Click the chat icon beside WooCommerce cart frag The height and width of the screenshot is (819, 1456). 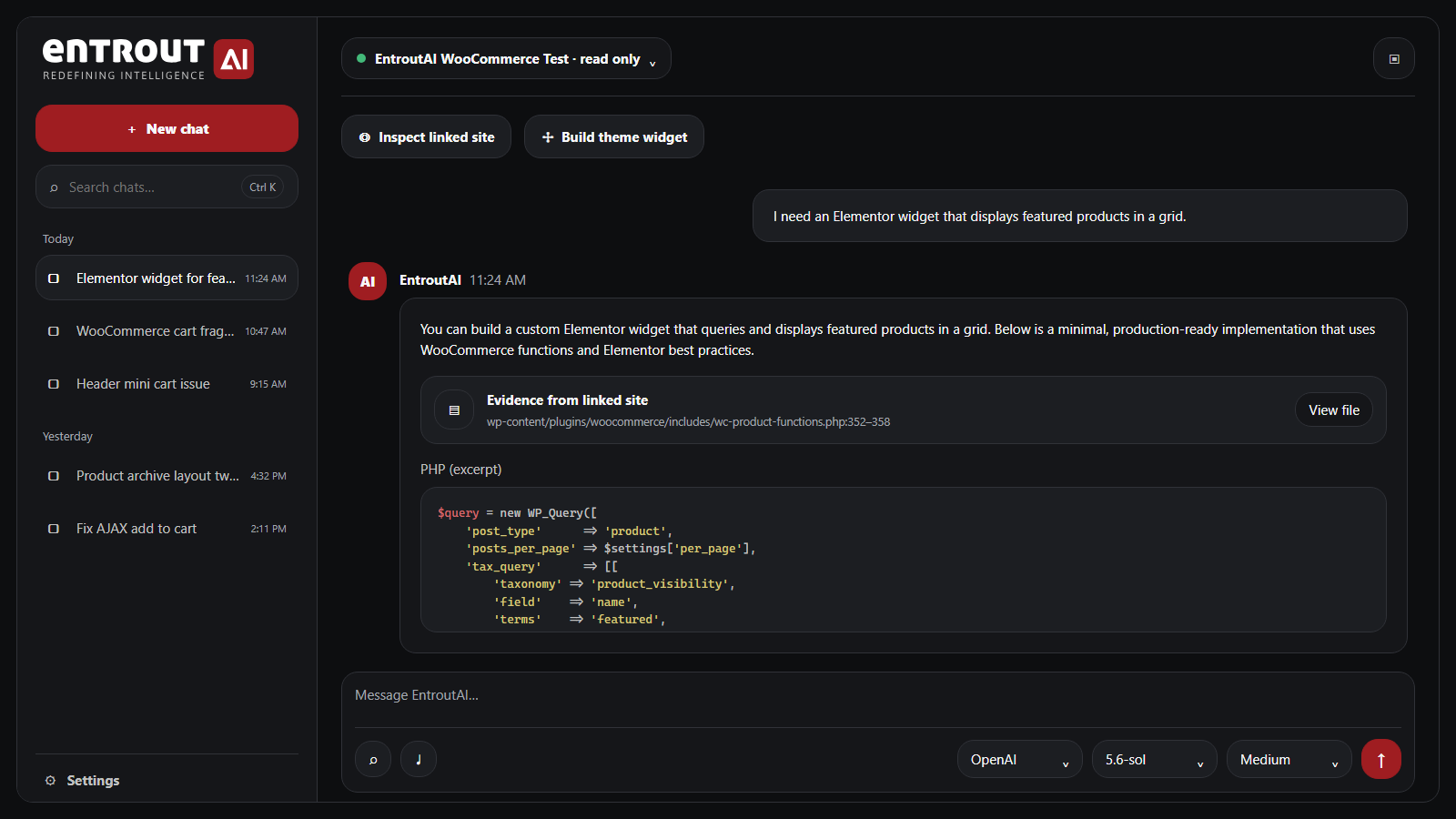click(54, 331)
